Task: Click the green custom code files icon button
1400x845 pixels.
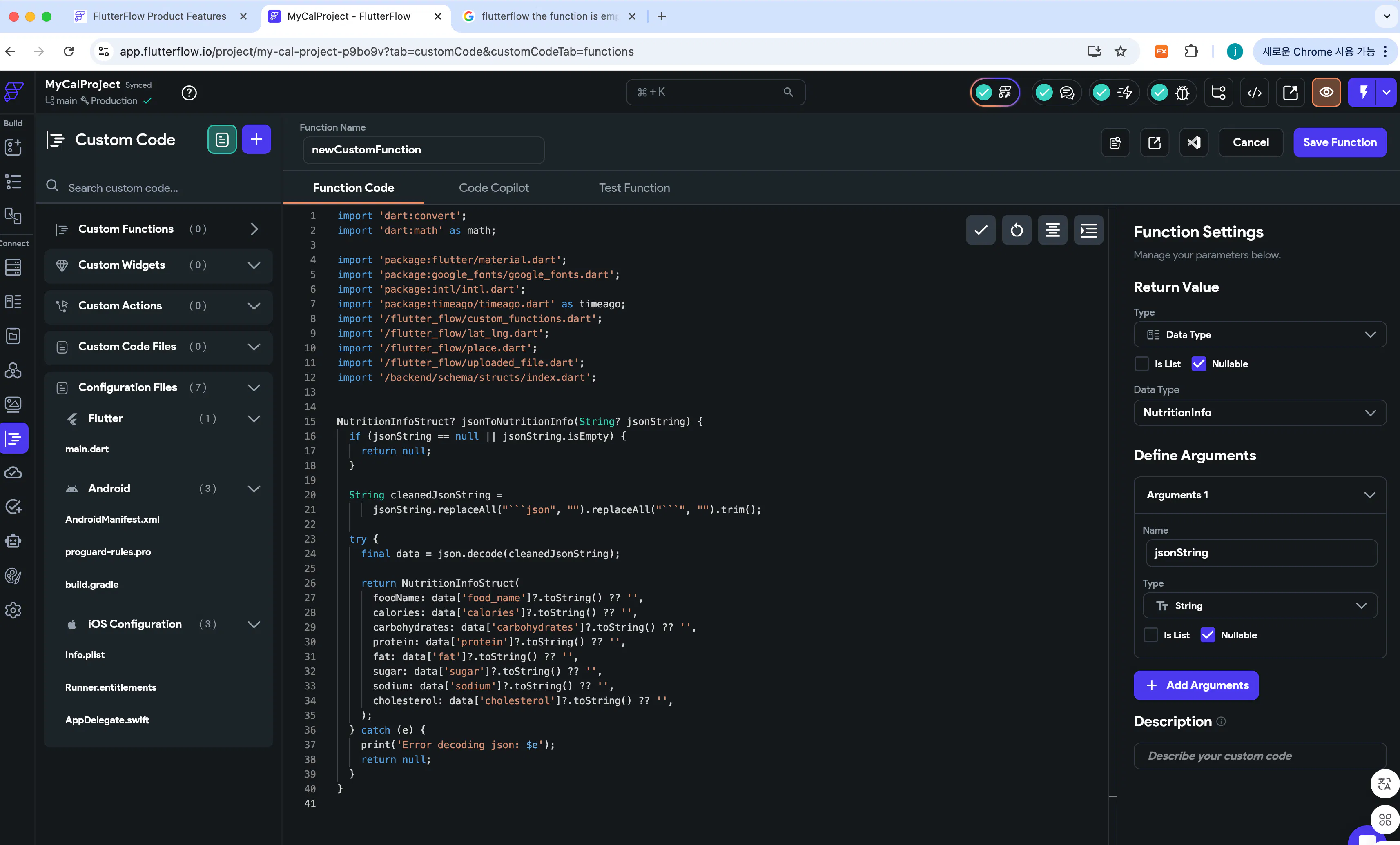Action: click(222, 139)
